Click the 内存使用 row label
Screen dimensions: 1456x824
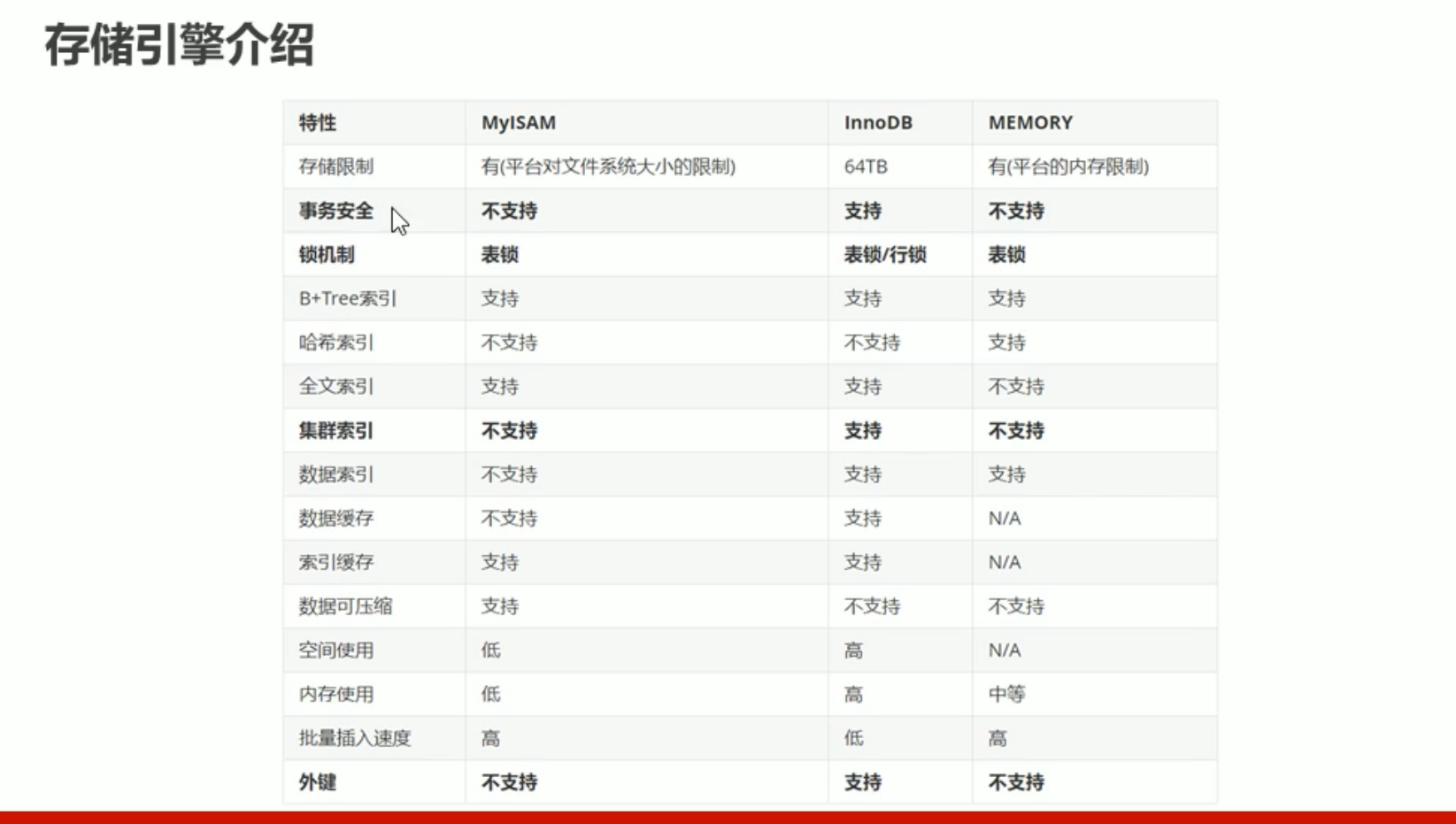point(336,694)
